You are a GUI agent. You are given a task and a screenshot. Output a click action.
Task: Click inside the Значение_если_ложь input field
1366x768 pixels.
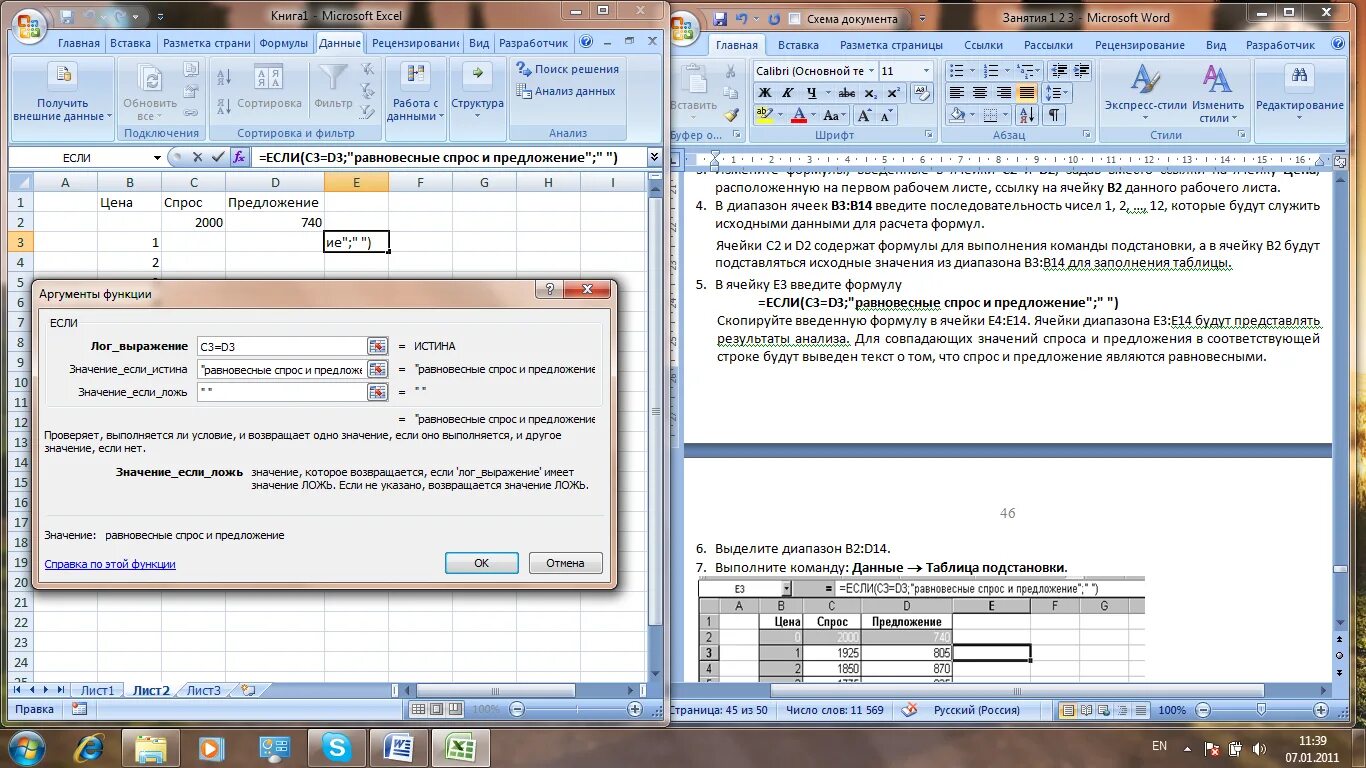(281, 392)
